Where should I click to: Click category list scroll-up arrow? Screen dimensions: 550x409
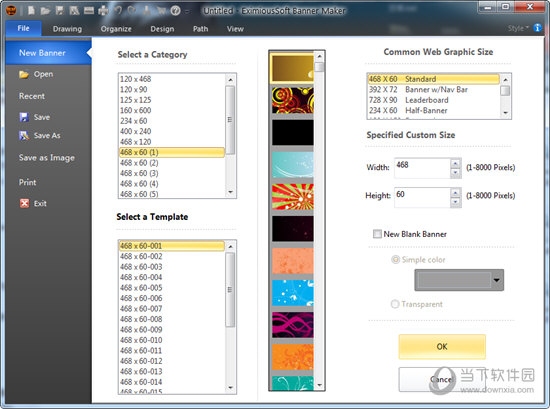[x=230, y=80]
